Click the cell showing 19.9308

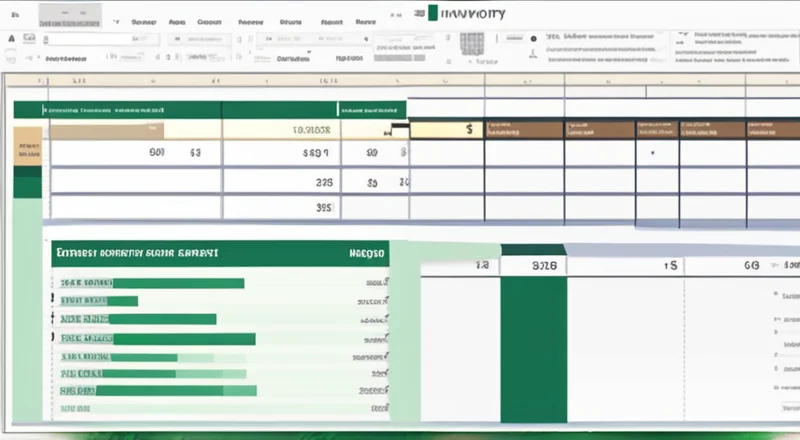click(x=310, y=129)
